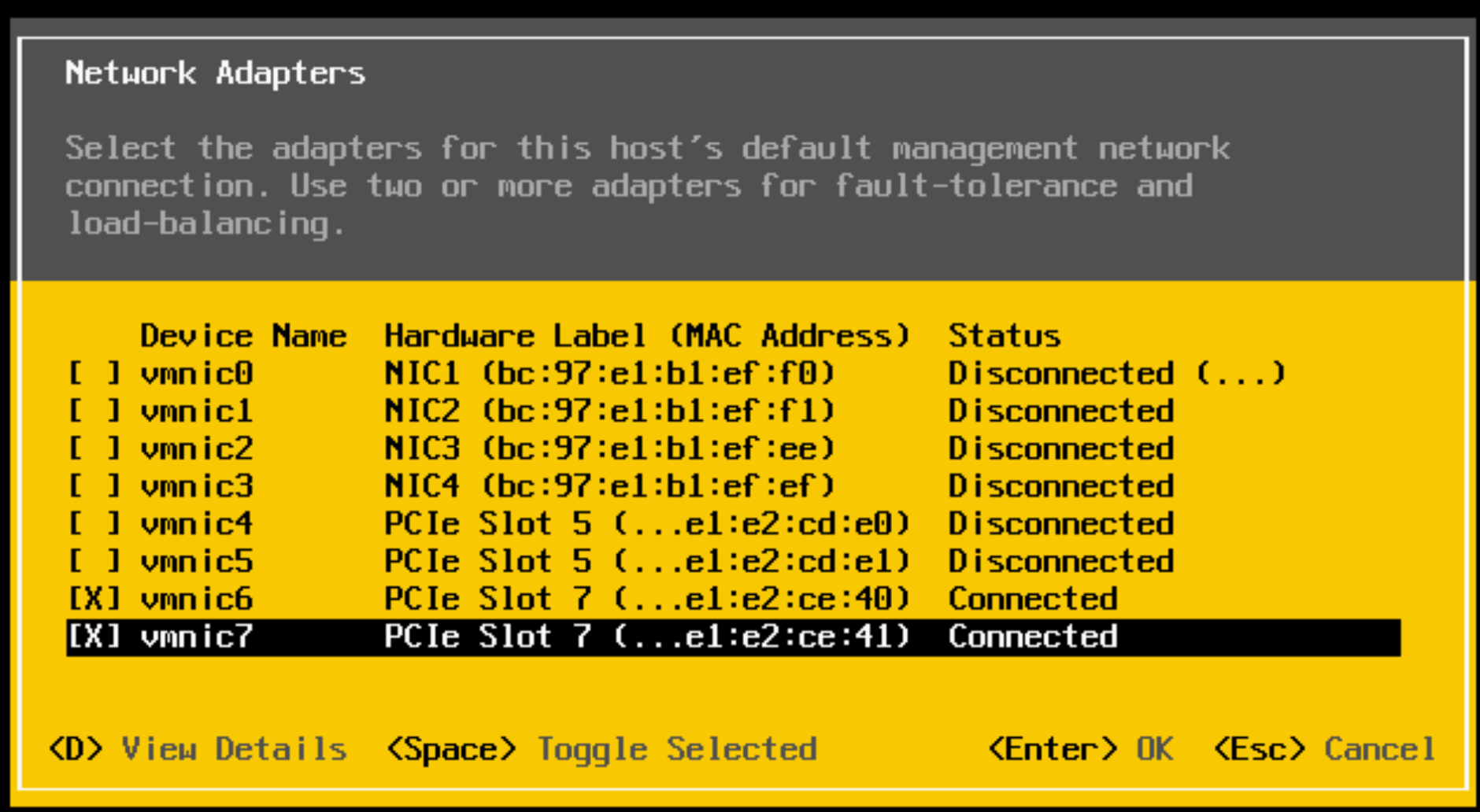Click the vmnic6 Connected status
Screen dimensions: 1480x812
pos(1033,600)
